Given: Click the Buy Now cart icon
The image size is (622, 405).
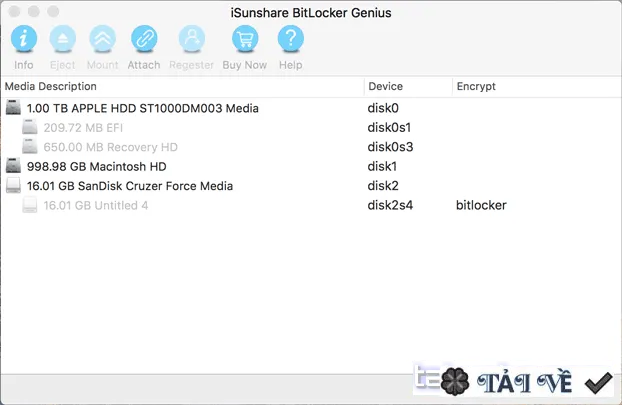Looking at the screenshot, I should click(x=245, y=38).
